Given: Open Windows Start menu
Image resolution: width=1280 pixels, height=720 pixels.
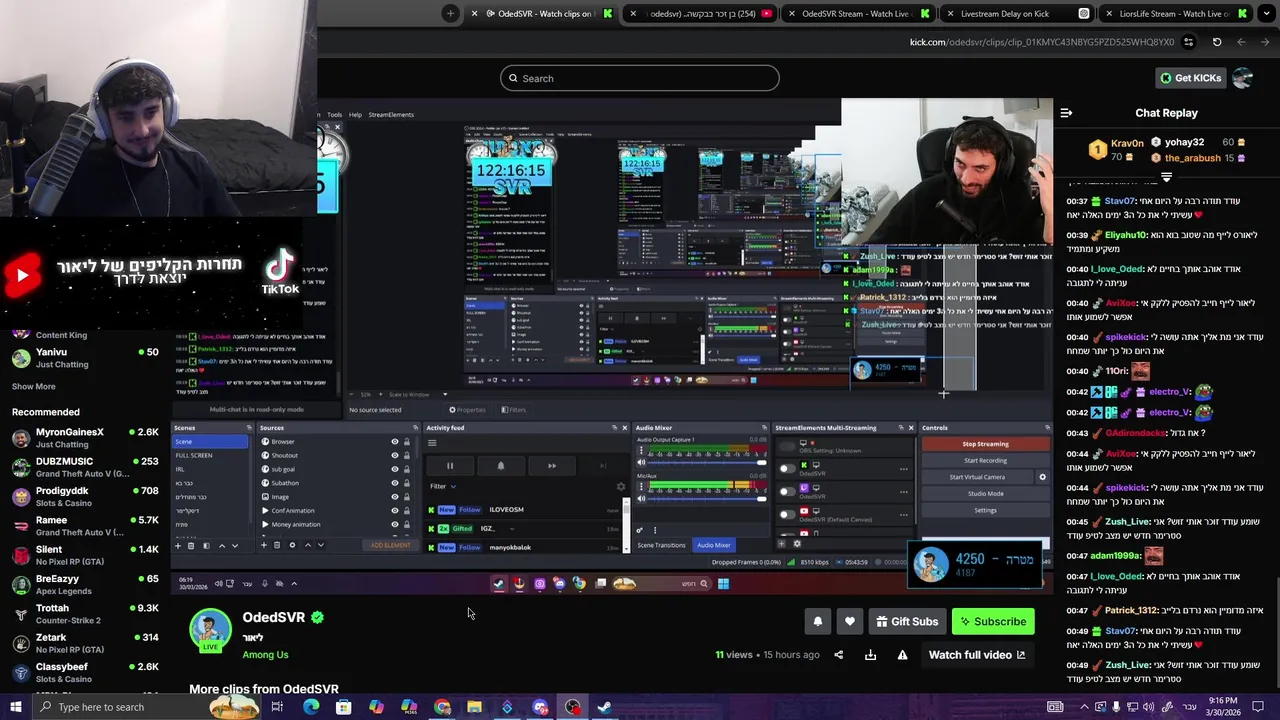Looking at the screenshot, I should point(15,707).
